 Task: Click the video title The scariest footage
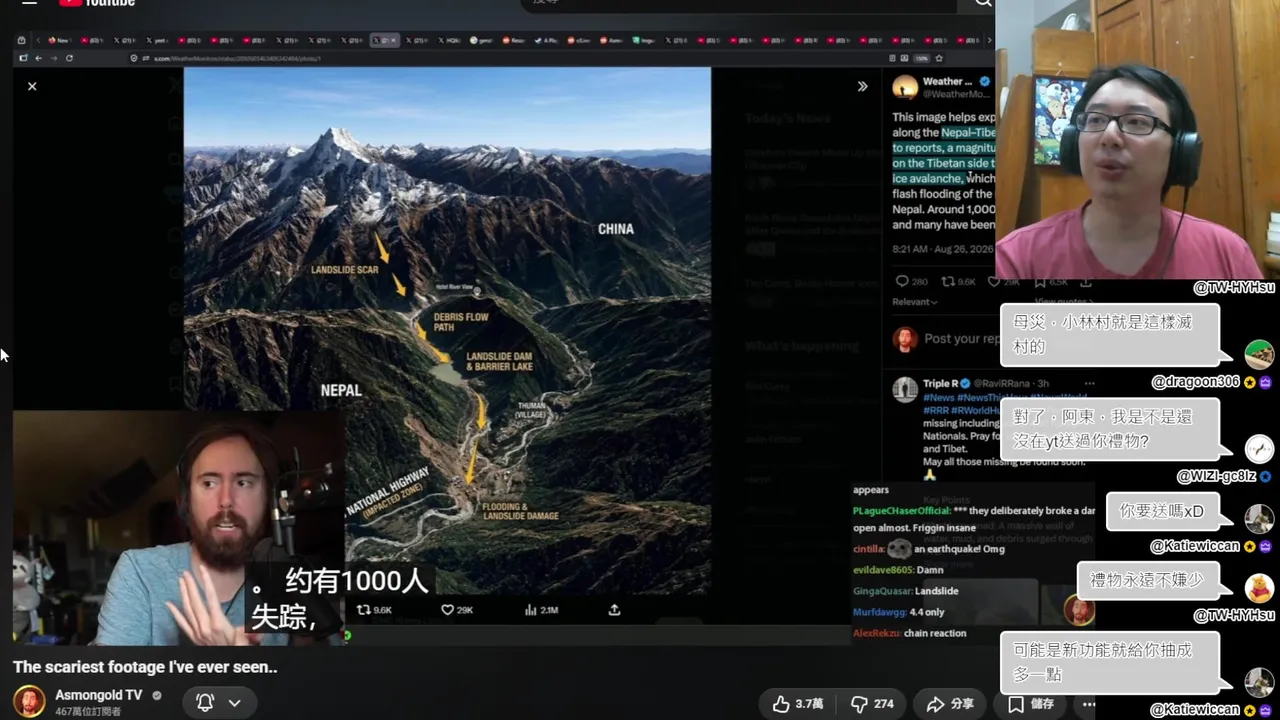pos(145,667)
